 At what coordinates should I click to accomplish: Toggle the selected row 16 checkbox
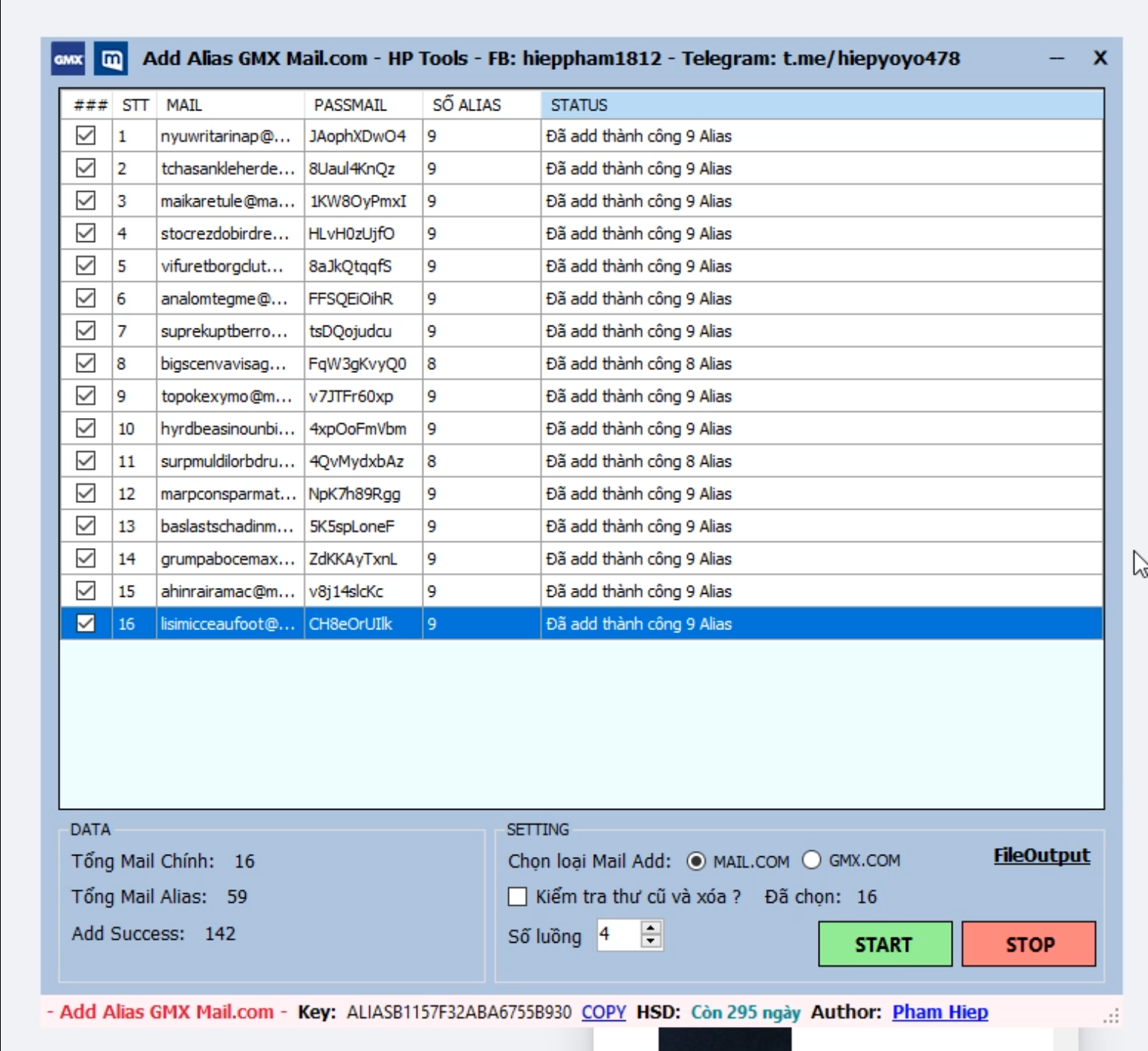tap(86, 624)
